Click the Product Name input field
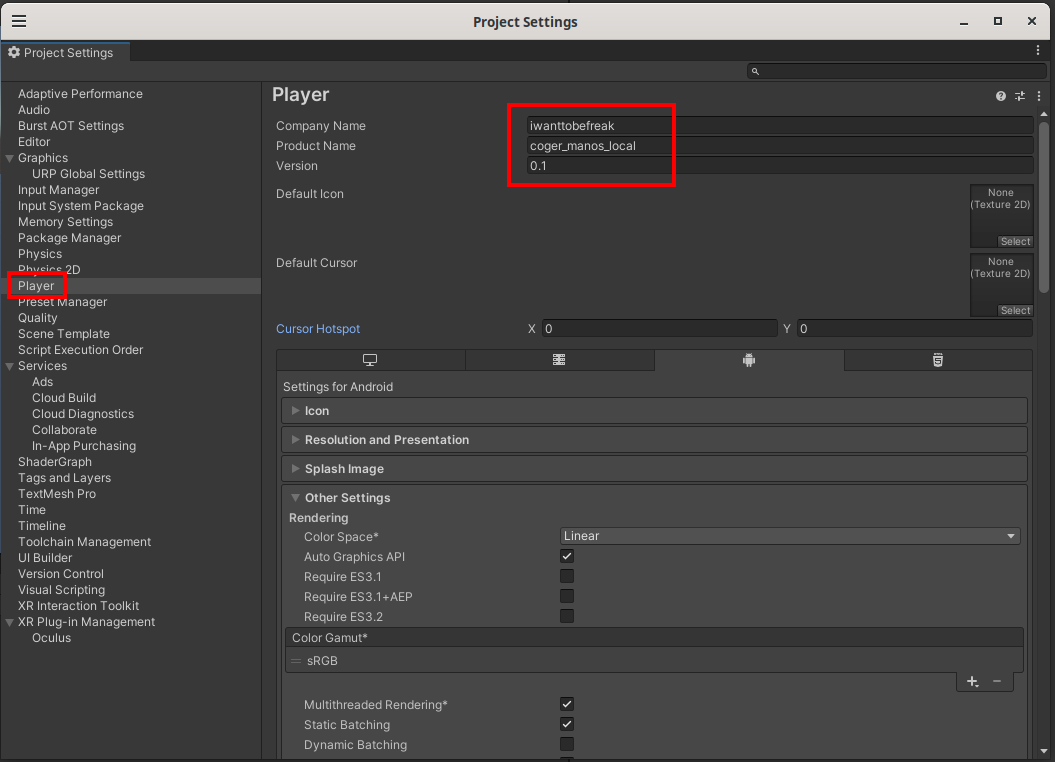This screenshot has height=762, width=1055. [780, 146]
